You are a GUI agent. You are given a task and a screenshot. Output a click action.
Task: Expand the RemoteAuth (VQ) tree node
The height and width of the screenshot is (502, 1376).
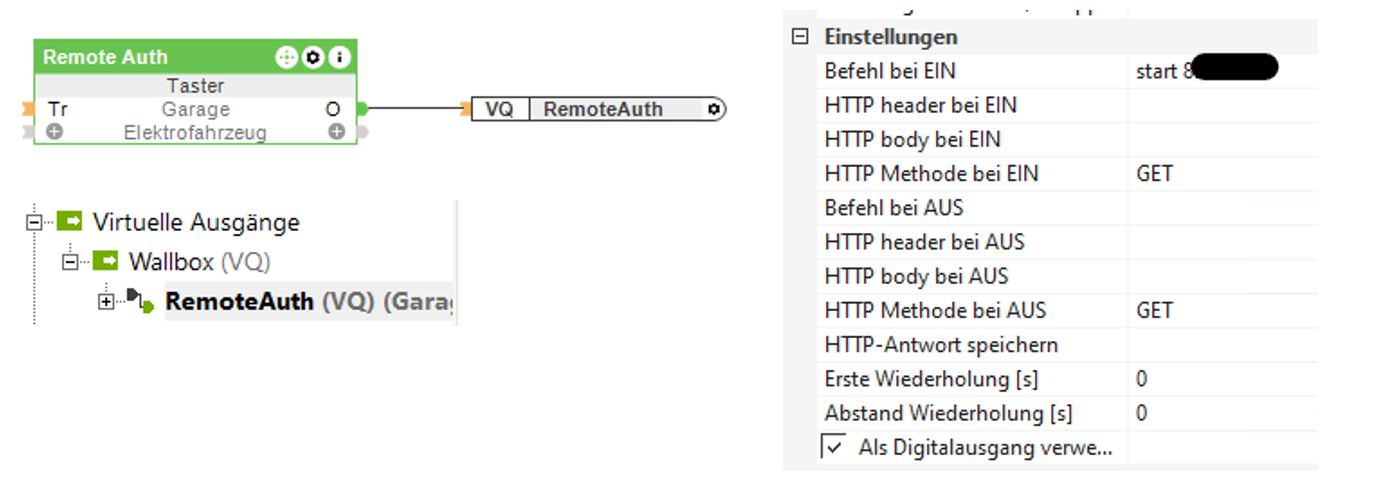(x=106, y=302)
